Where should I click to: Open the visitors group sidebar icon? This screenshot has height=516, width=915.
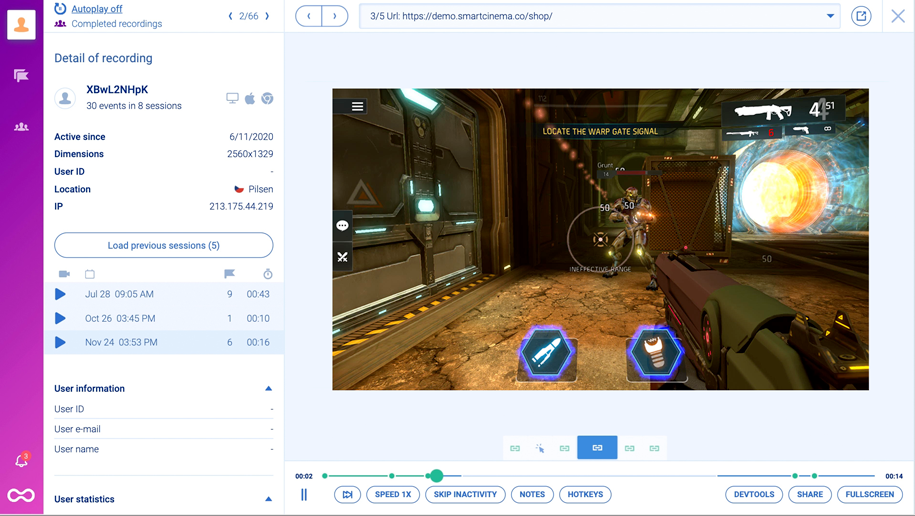tap(21, 127)
